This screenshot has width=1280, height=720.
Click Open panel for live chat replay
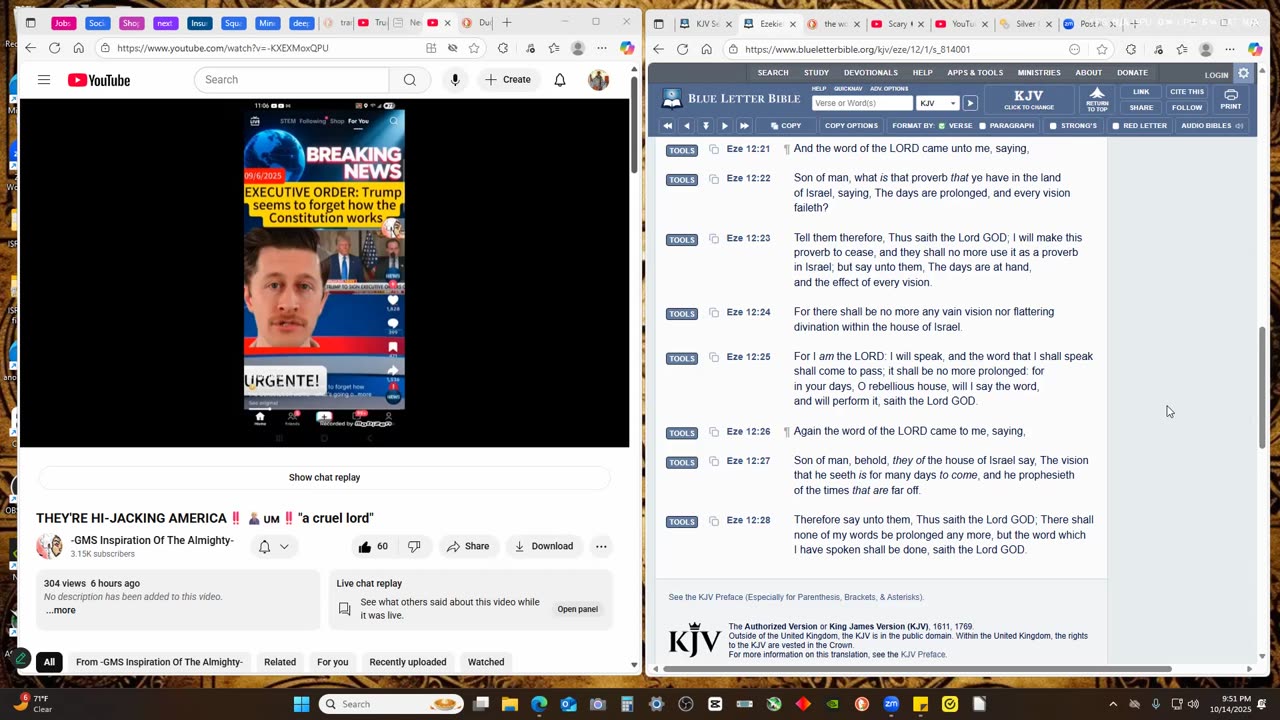[x=577, y=609]
